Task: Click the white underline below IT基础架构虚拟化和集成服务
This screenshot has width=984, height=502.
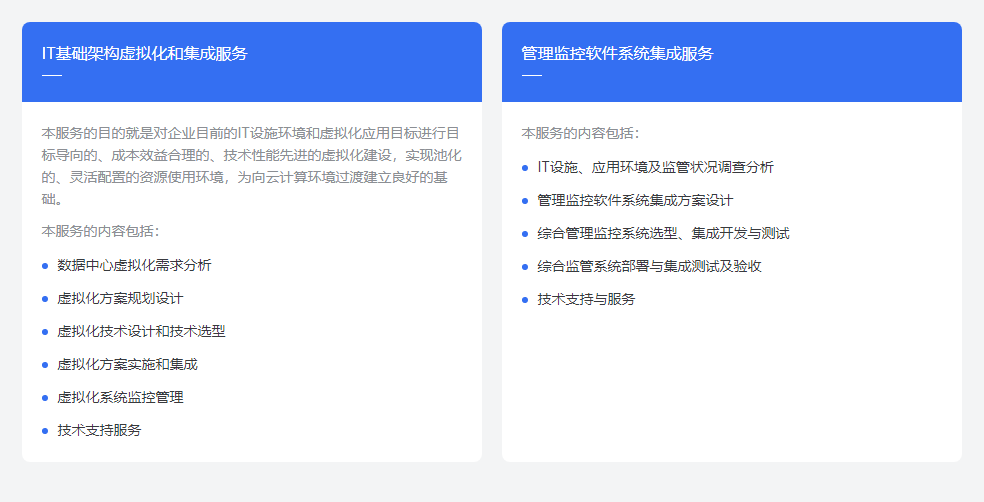Action: [x=52, y=75]
